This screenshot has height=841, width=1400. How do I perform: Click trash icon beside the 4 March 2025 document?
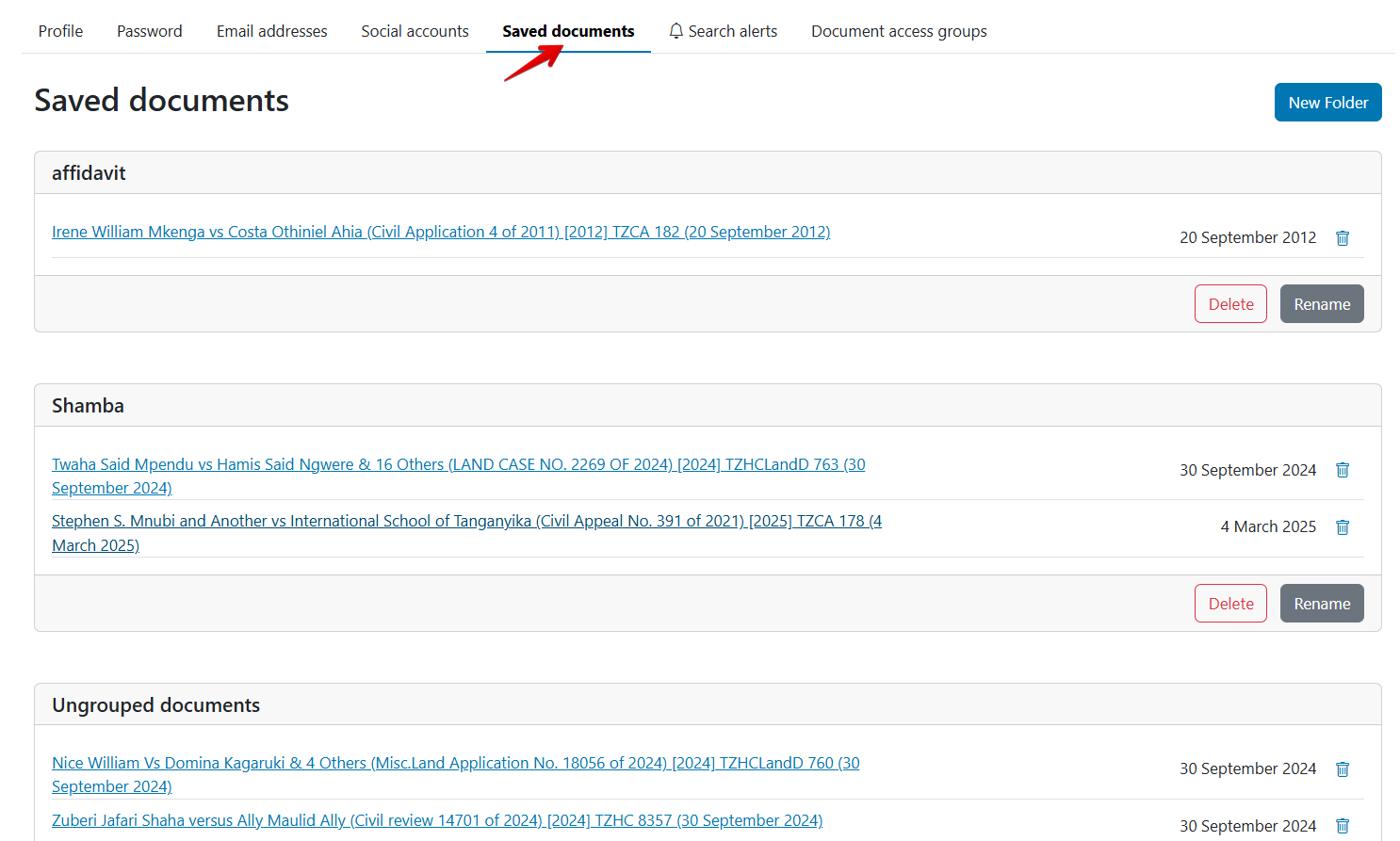(1343, 527)
